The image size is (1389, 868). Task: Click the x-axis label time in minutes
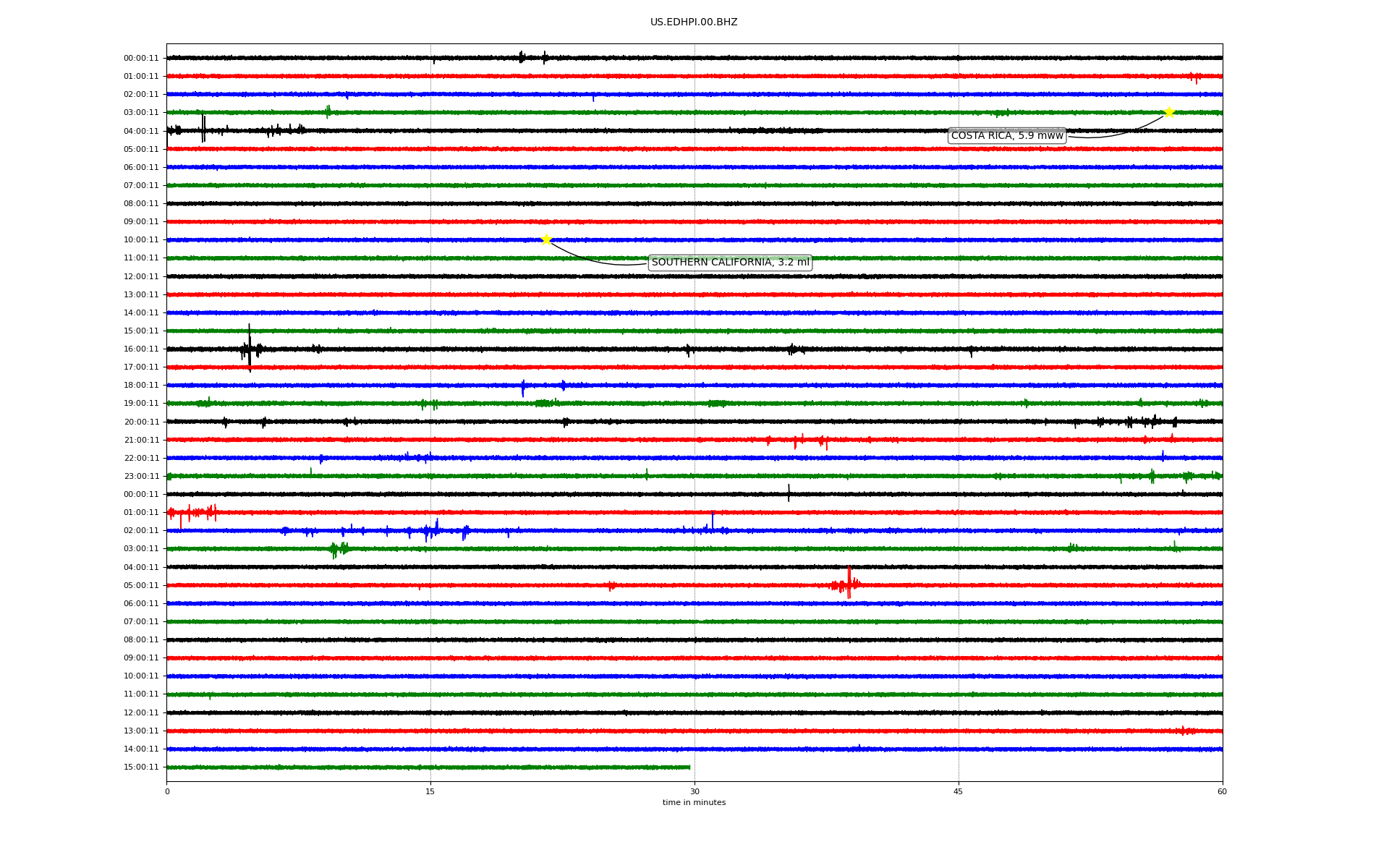(693, 803)
